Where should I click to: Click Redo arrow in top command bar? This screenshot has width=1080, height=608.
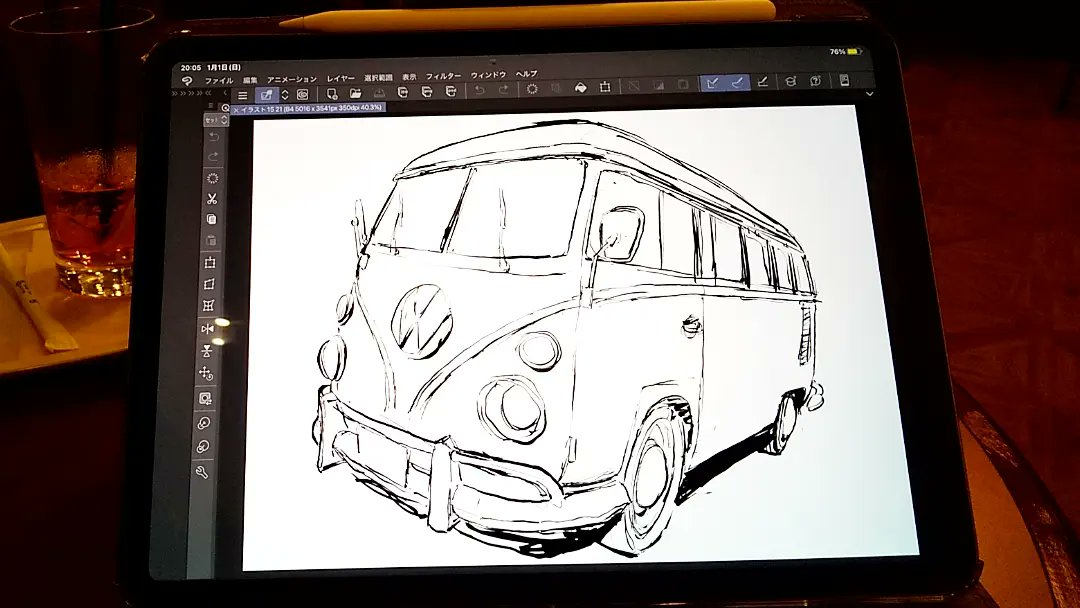(x=503, y=90)
